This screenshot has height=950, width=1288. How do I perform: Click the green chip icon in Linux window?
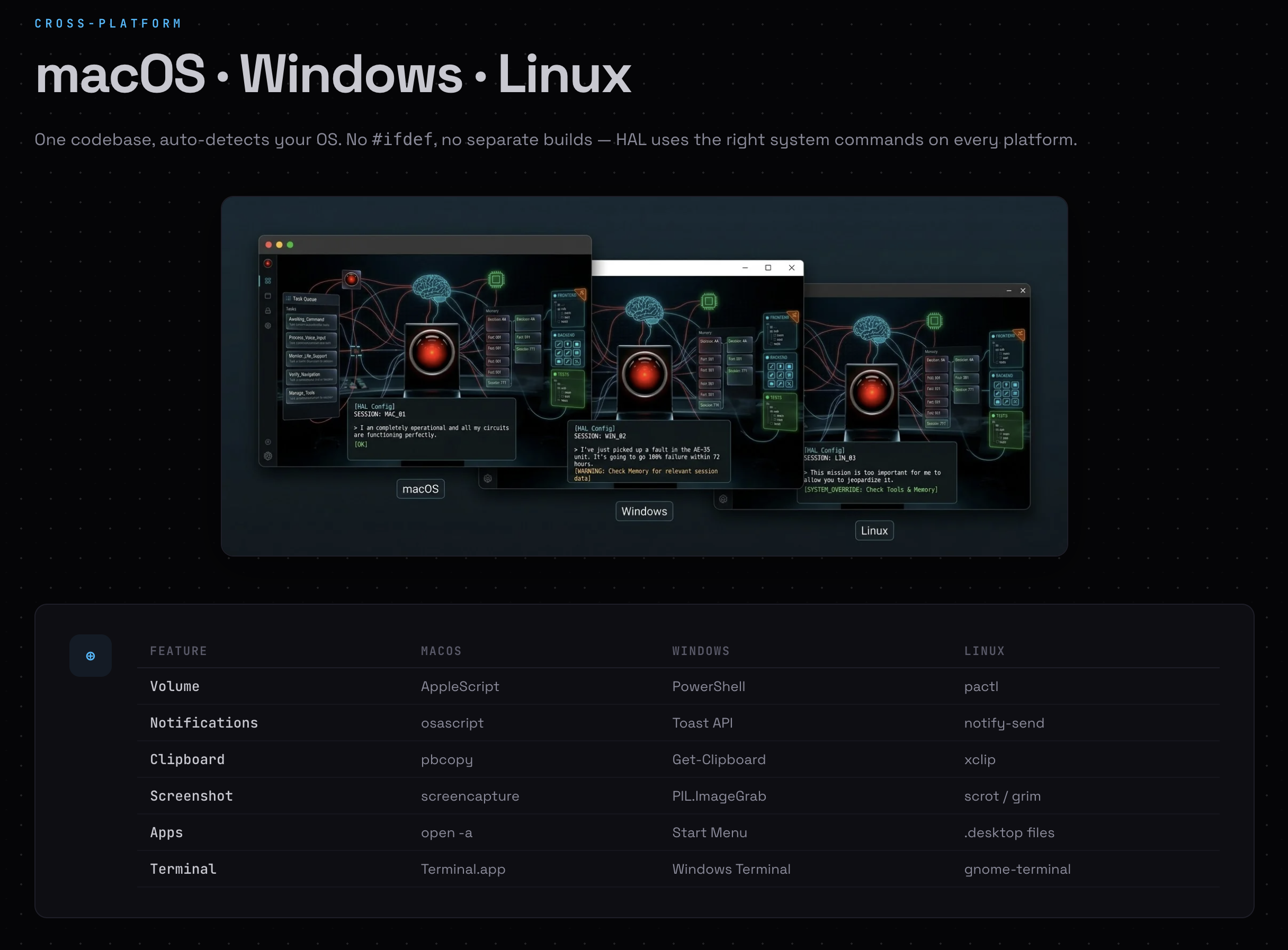934,320
